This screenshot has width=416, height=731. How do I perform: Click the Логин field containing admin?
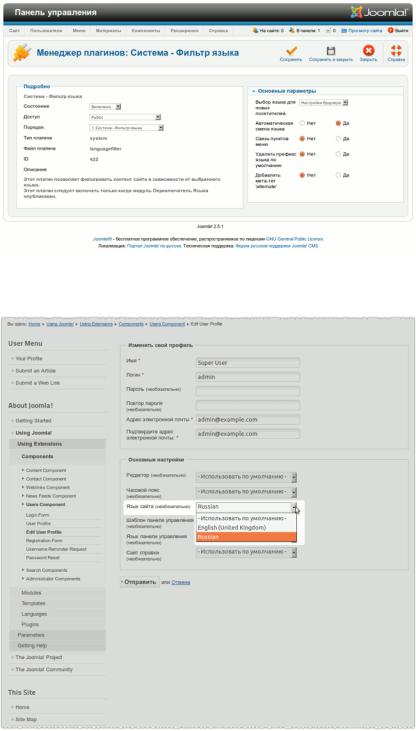point(248,376)
